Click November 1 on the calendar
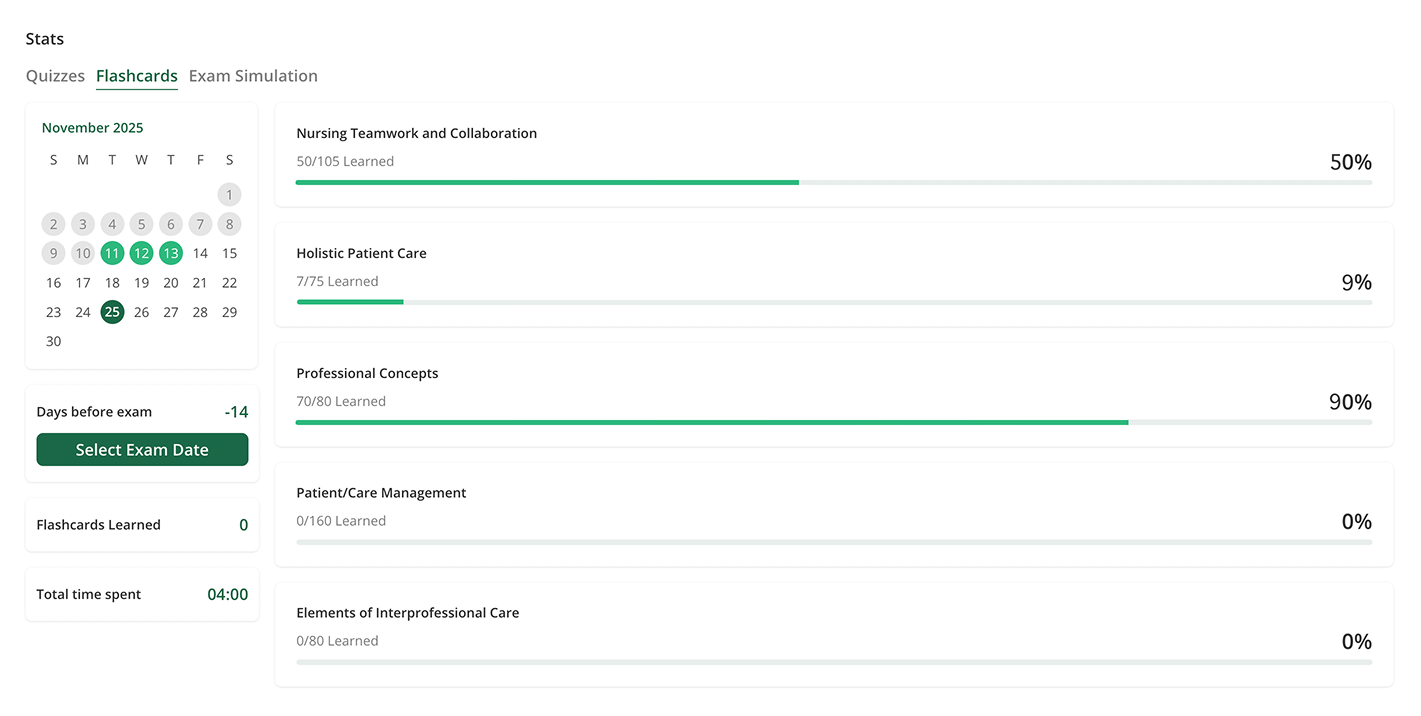This screenshot has width=1421, height=716. point(229,195)
